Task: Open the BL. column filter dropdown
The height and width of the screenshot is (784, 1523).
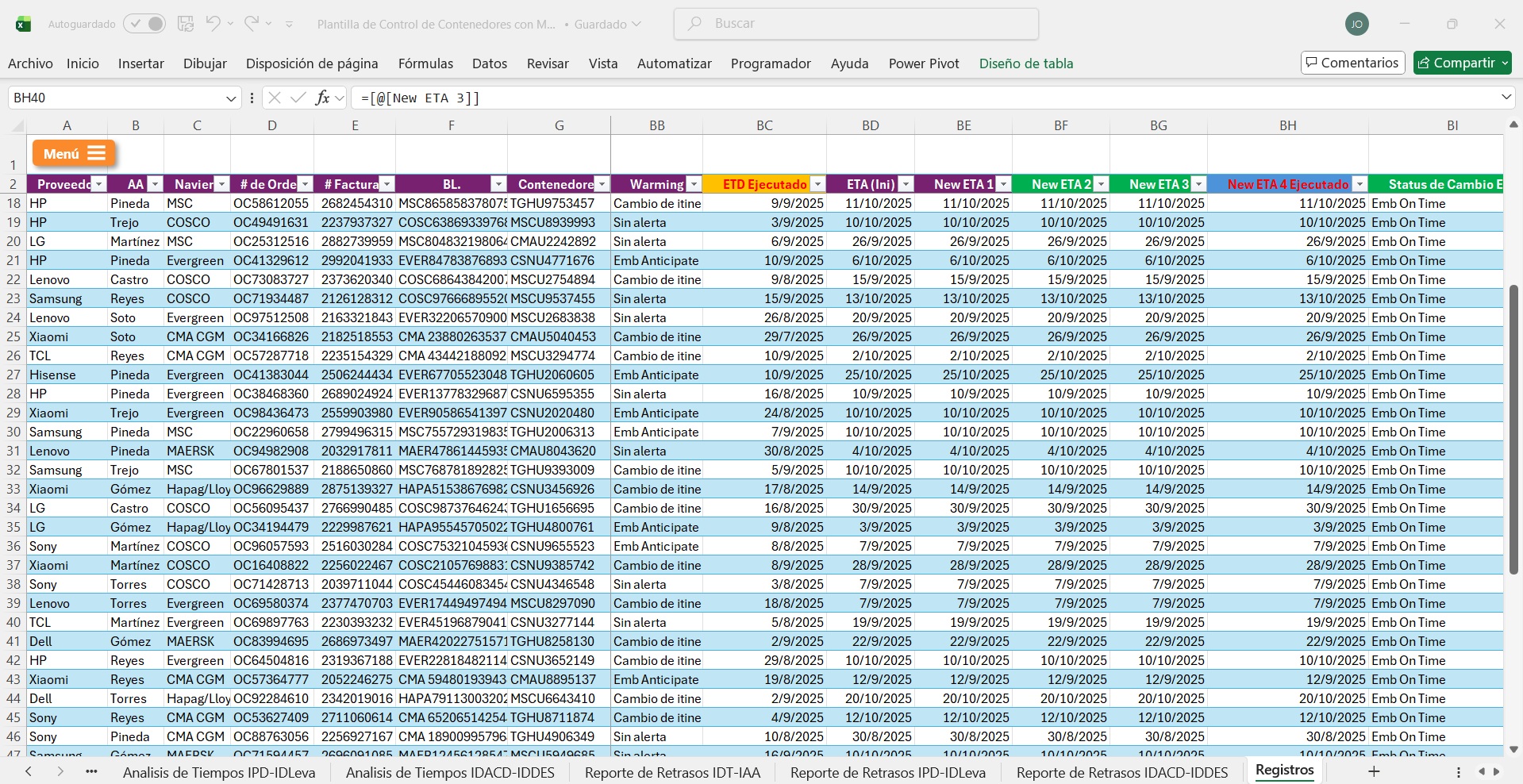Action: (498, 184)
